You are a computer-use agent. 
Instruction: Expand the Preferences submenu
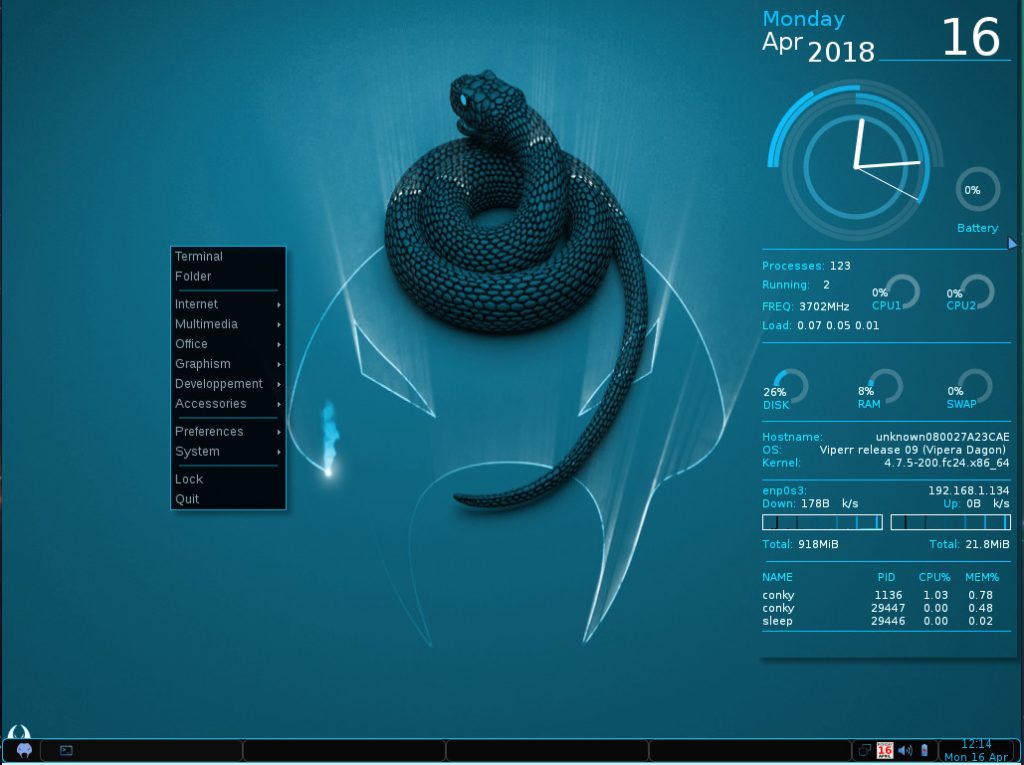pyautogui.click(x=228, y=432)
